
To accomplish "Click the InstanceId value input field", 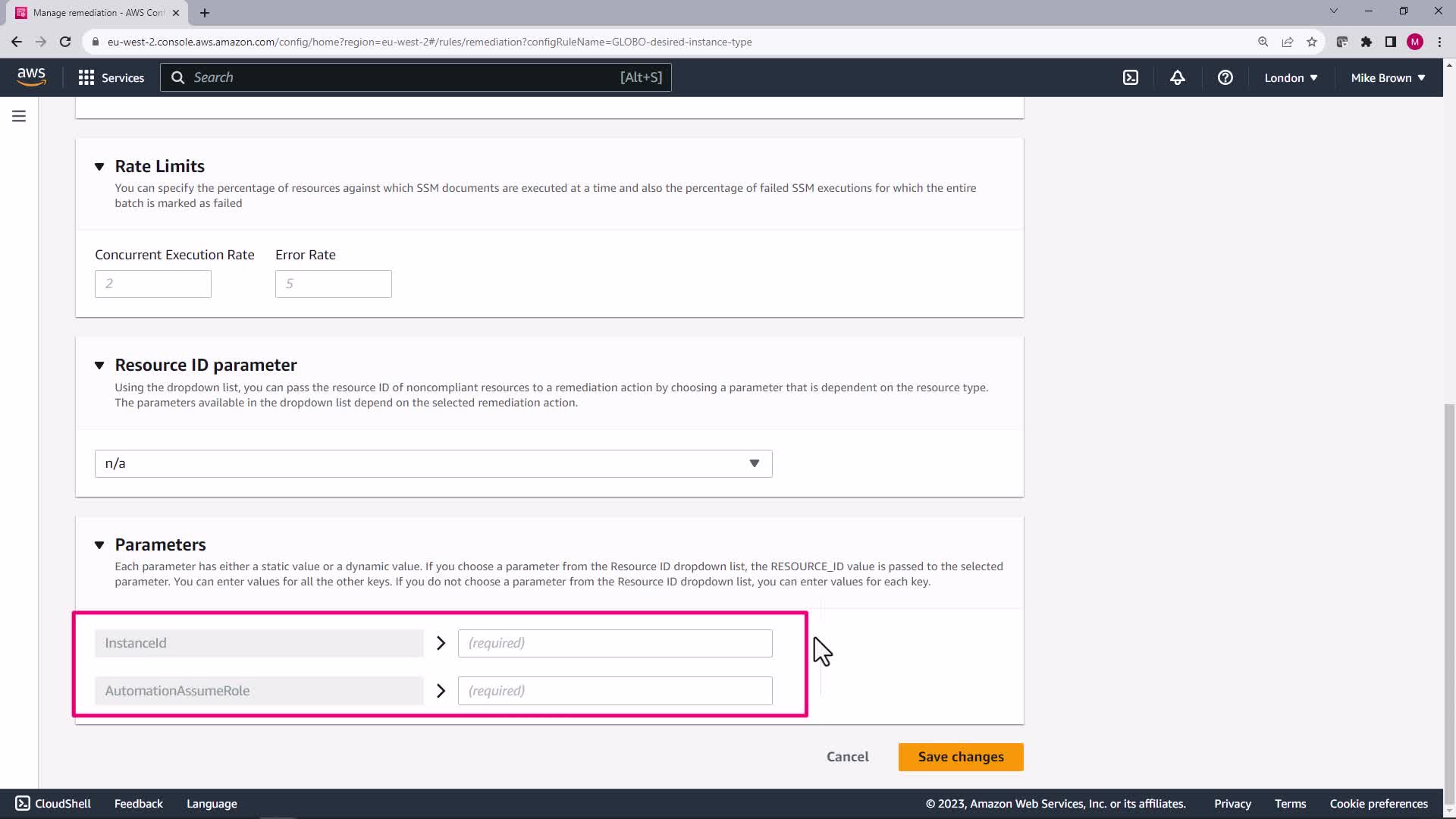I will 614,643.
